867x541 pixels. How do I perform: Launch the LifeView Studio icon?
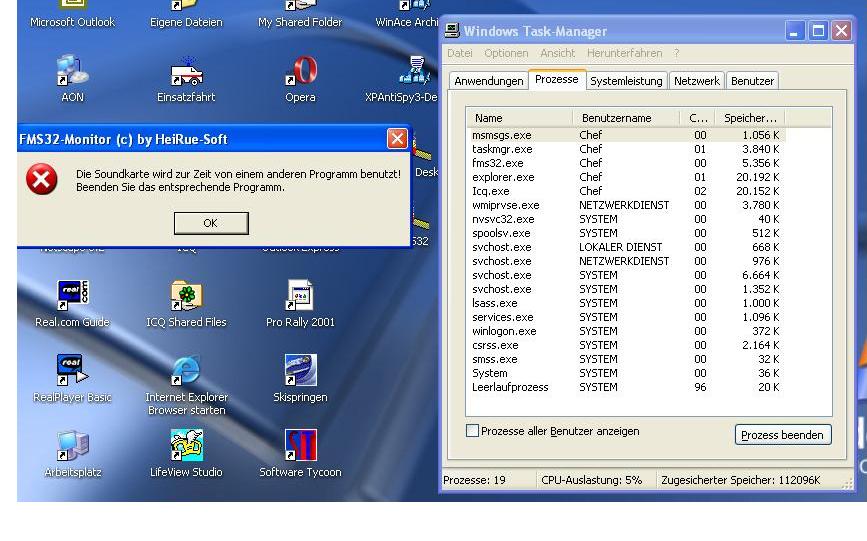pyautogui.click(x=186, y=447)
